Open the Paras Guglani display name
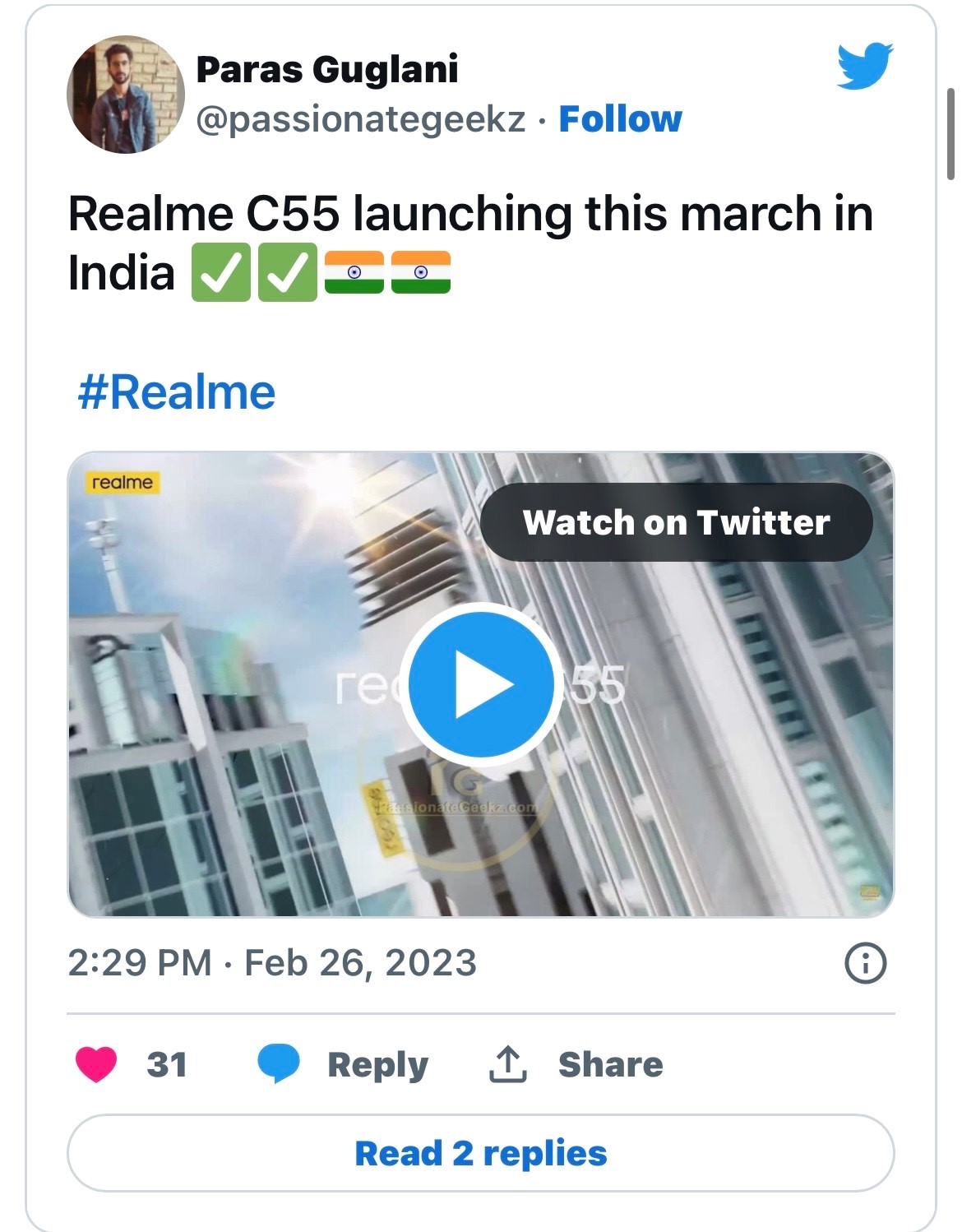Viewport: 962px width, 1232px height. pos(326,70)
